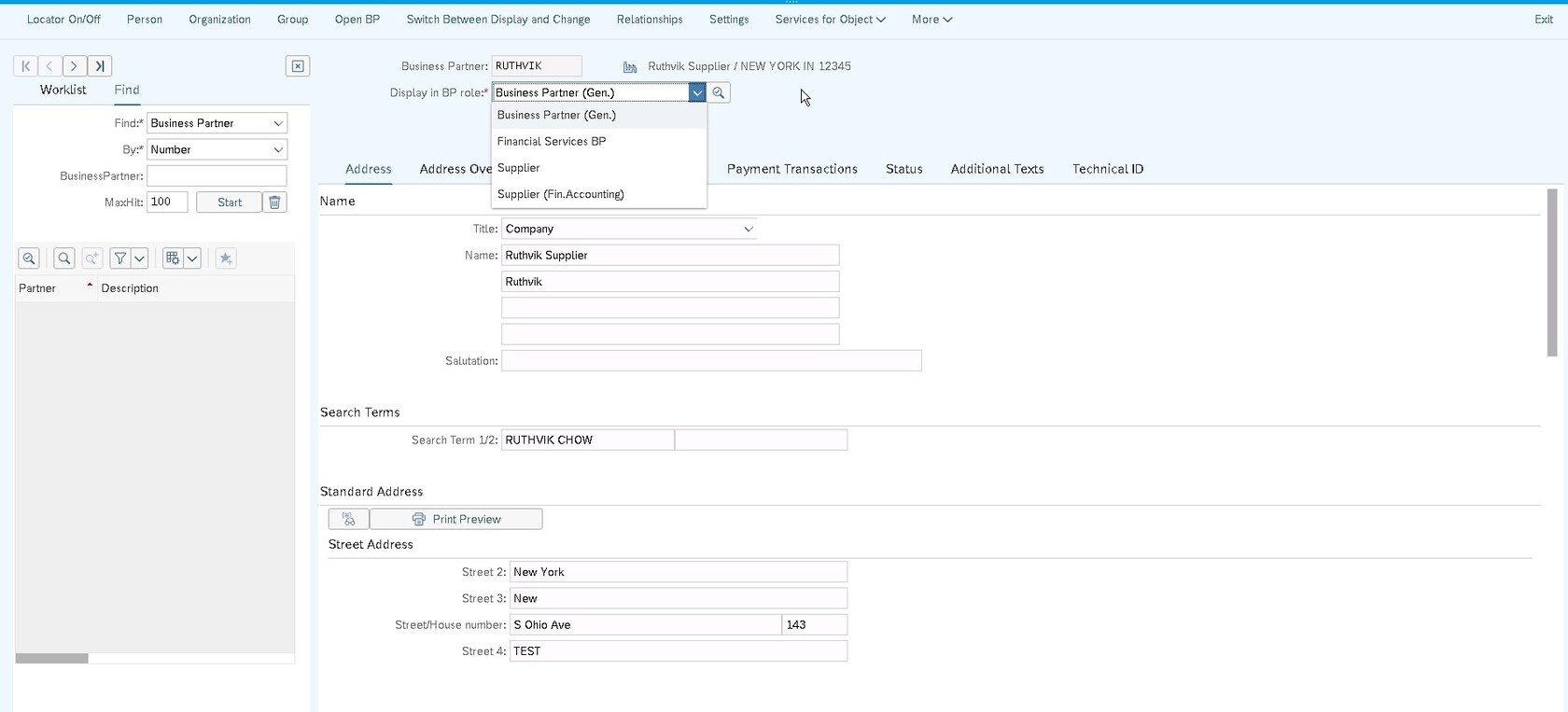Click the Organization toolbar button

click(219, 20)
